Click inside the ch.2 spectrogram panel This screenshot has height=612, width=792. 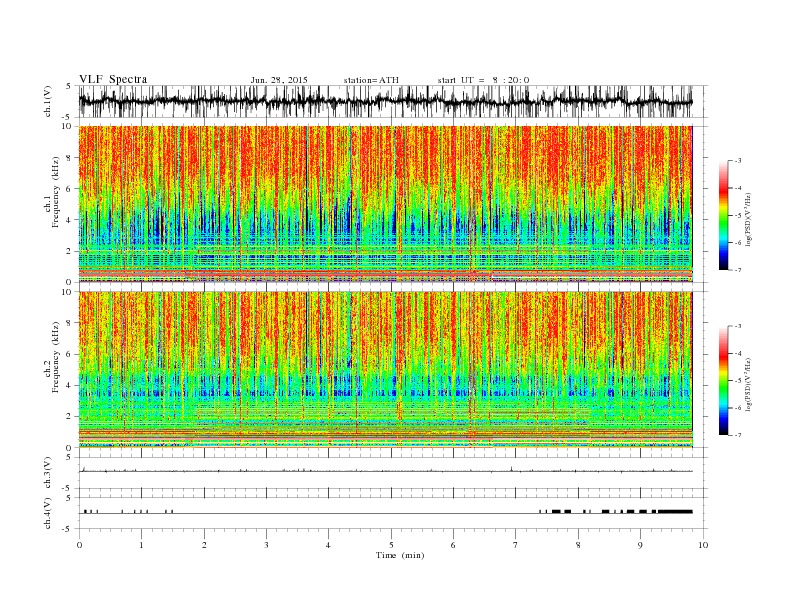tap(385, 370)
